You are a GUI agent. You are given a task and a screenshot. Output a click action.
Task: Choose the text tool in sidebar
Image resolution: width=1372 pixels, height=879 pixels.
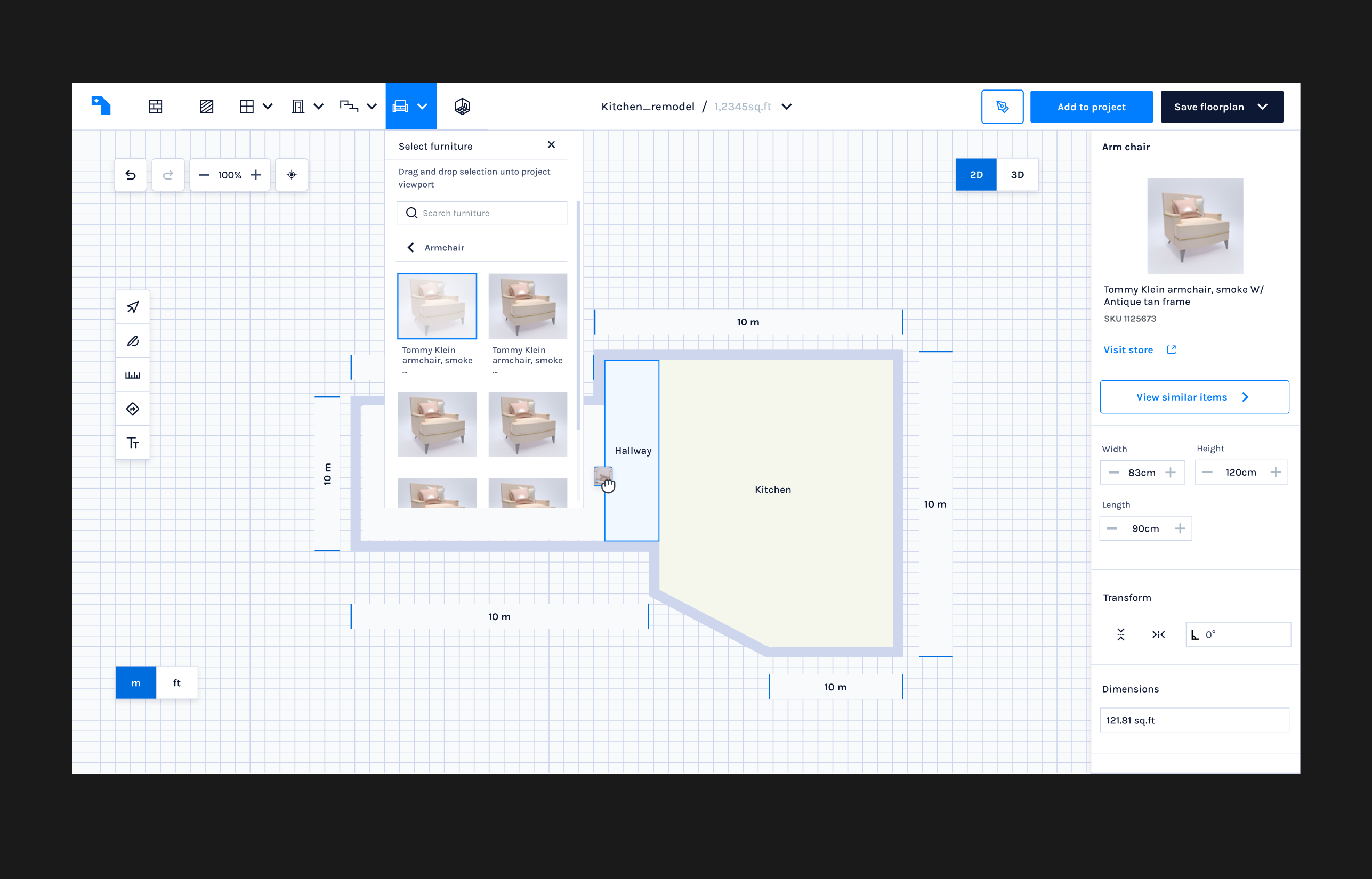[x=133, y=443]
